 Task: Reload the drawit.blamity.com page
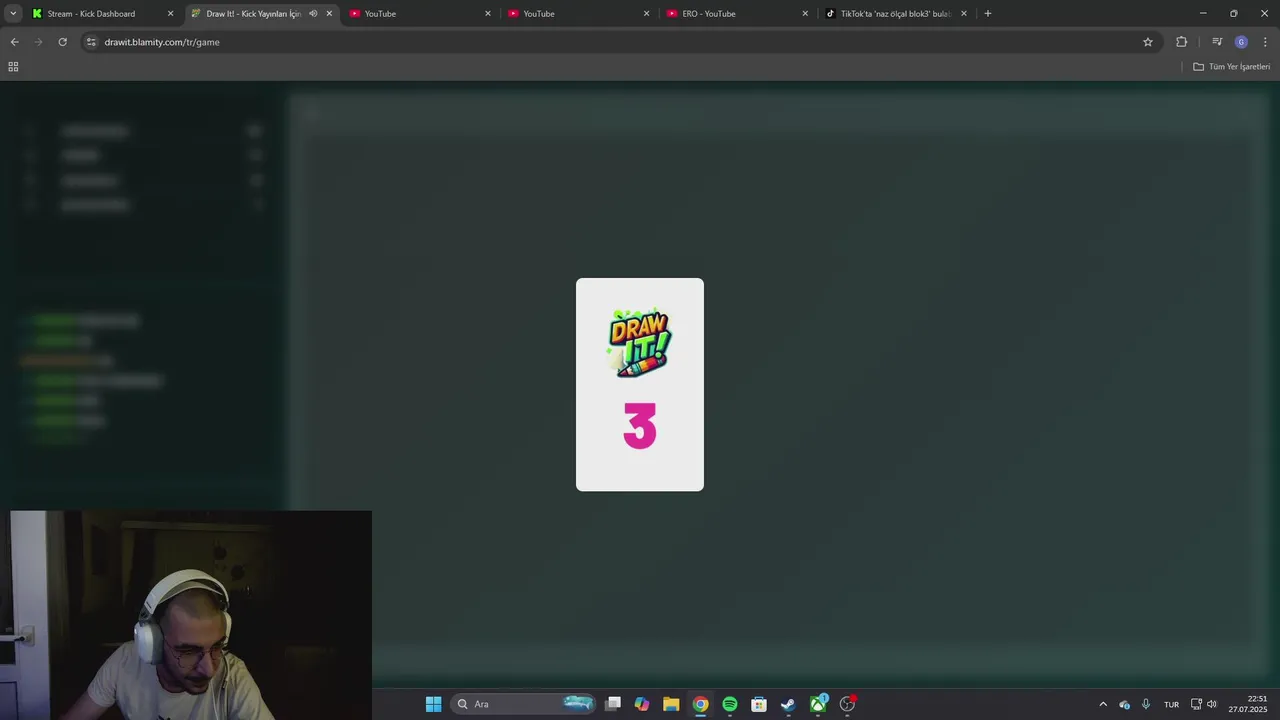pos(62,42)
